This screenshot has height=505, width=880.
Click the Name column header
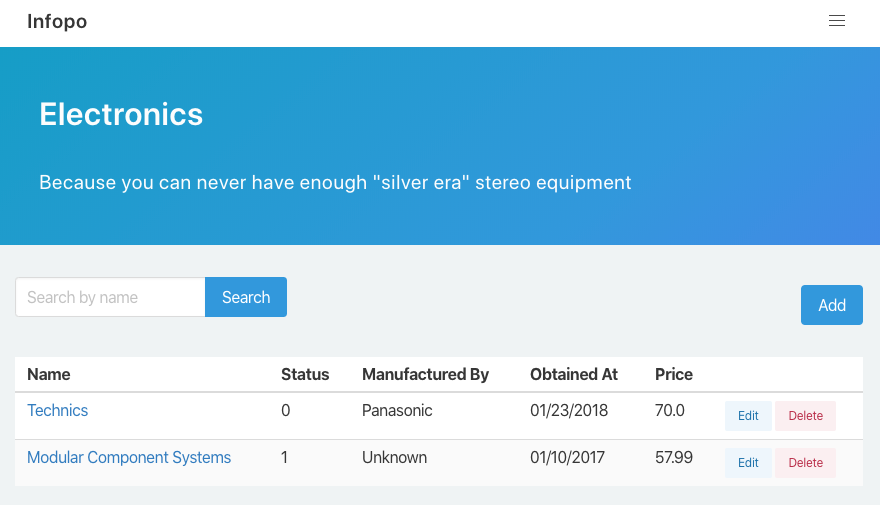click(49, 374)
